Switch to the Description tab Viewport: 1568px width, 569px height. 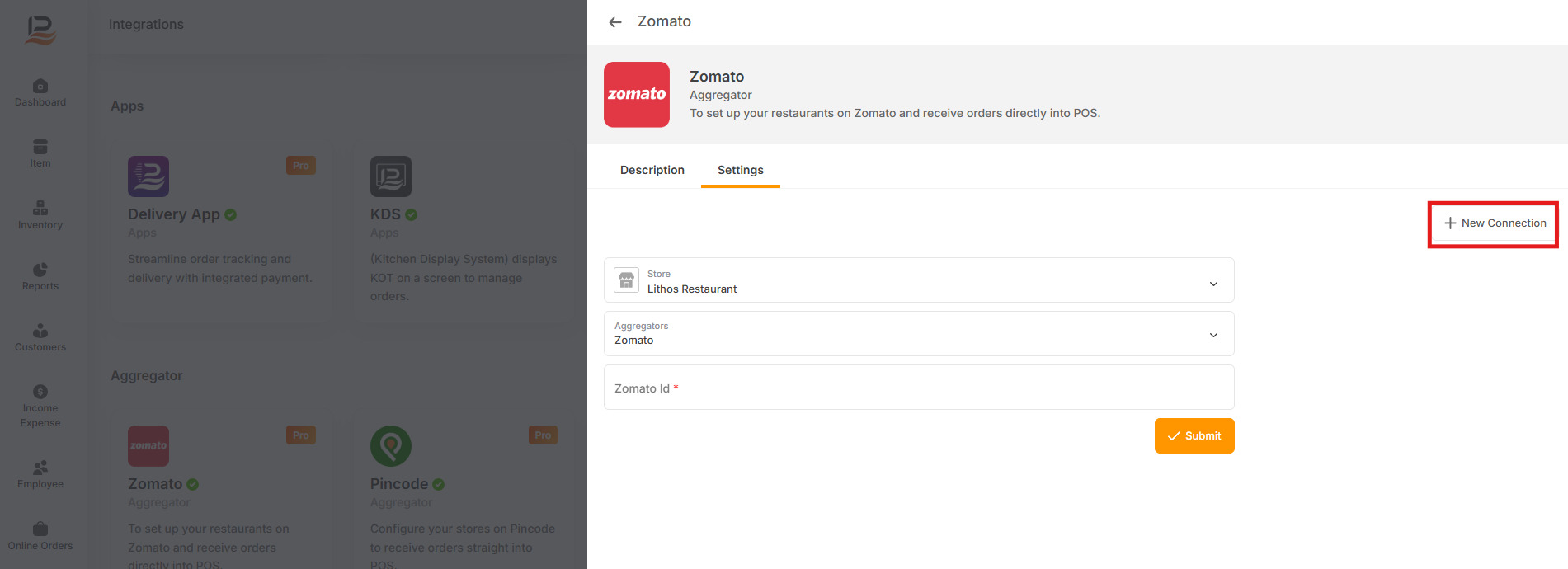coord(652,170)
